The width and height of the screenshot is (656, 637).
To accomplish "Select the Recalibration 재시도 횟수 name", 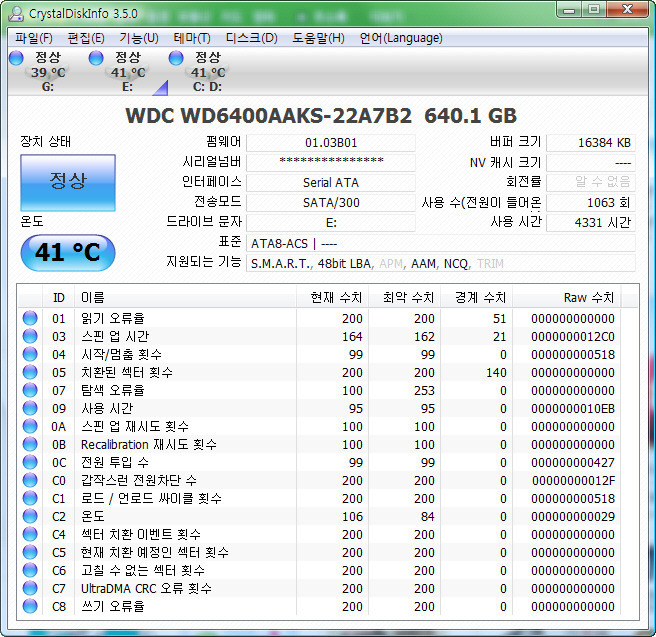I will pyautogui.click(x=149, y=445).
